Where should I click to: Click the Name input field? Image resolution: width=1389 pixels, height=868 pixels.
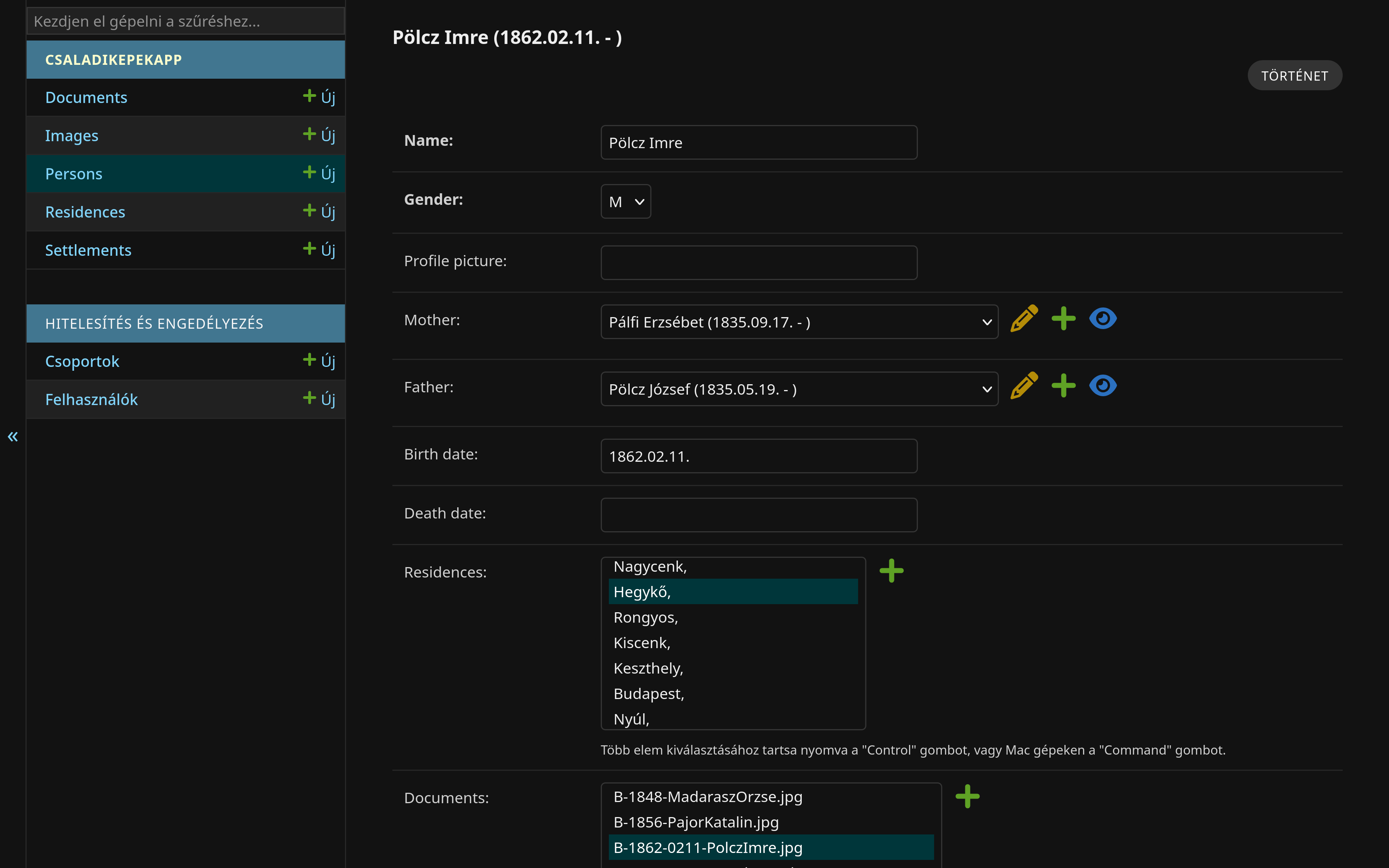(759, 142)
